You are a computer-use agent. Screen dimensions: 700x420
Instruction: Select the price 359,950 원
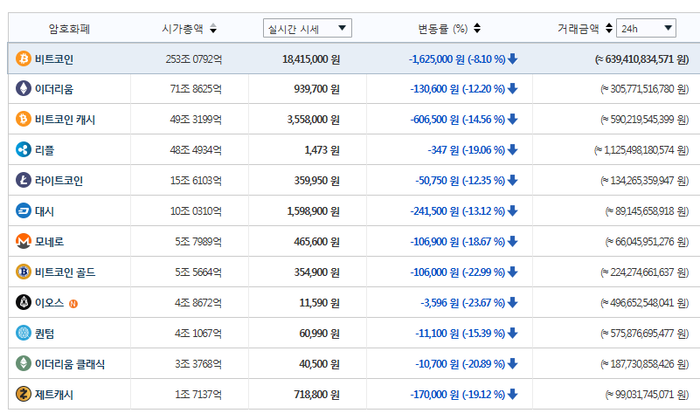[x=317, y=181]
